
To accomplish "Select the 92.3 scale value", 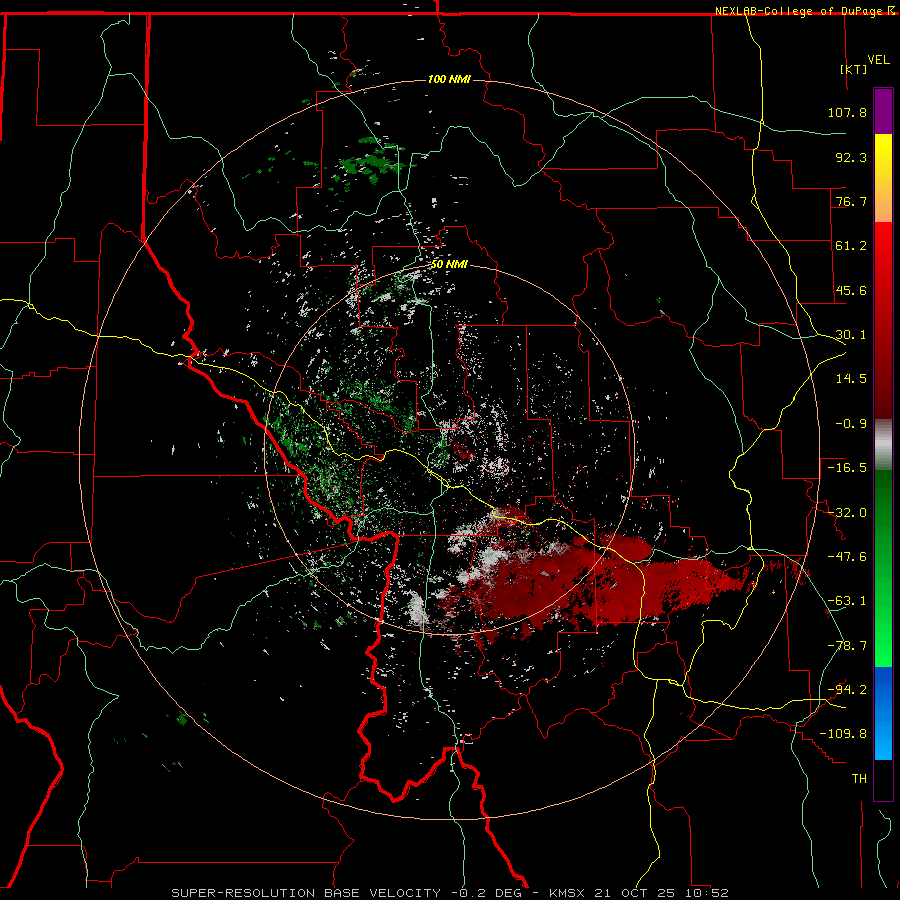I will 851,157.
